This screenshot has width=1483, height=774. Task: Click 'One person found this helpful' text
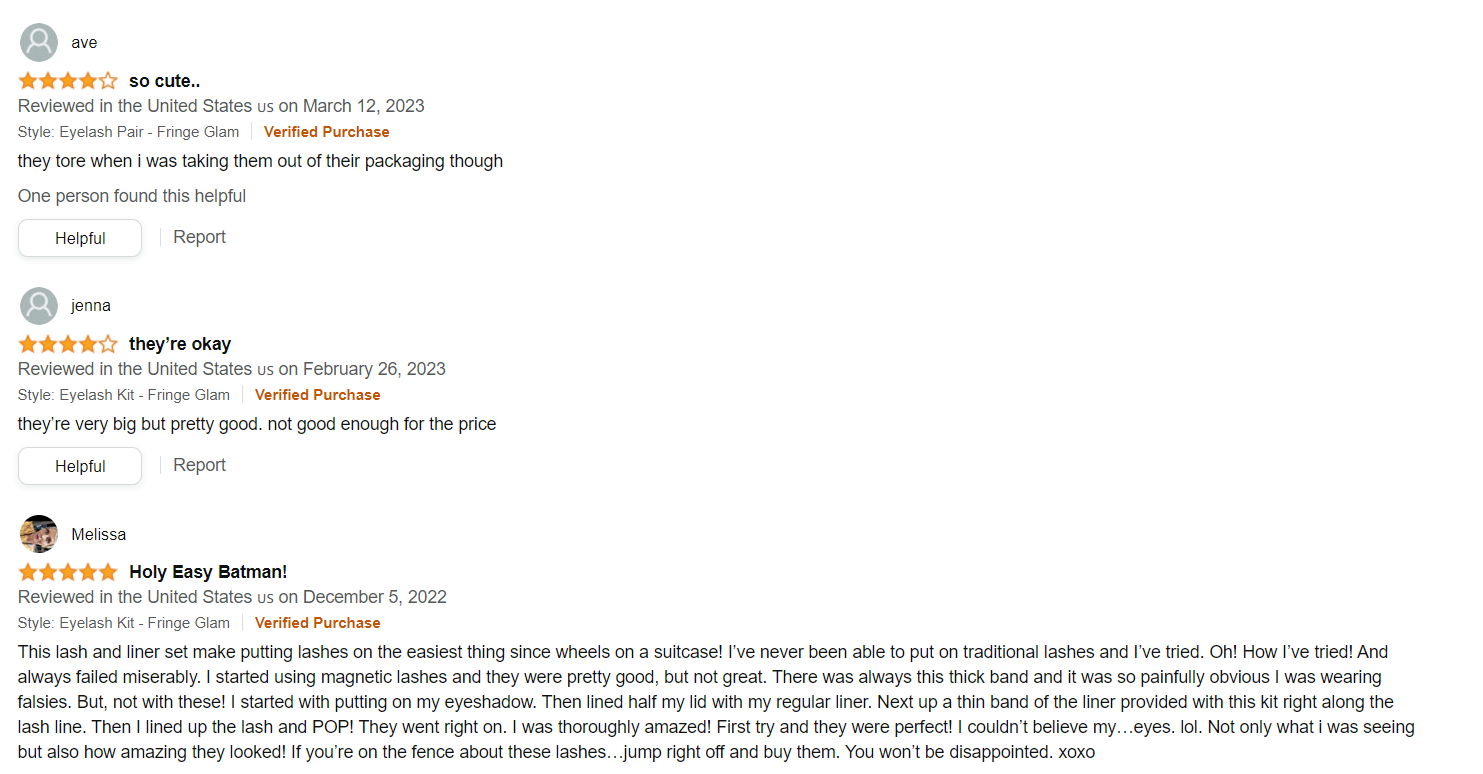point(132,196)
